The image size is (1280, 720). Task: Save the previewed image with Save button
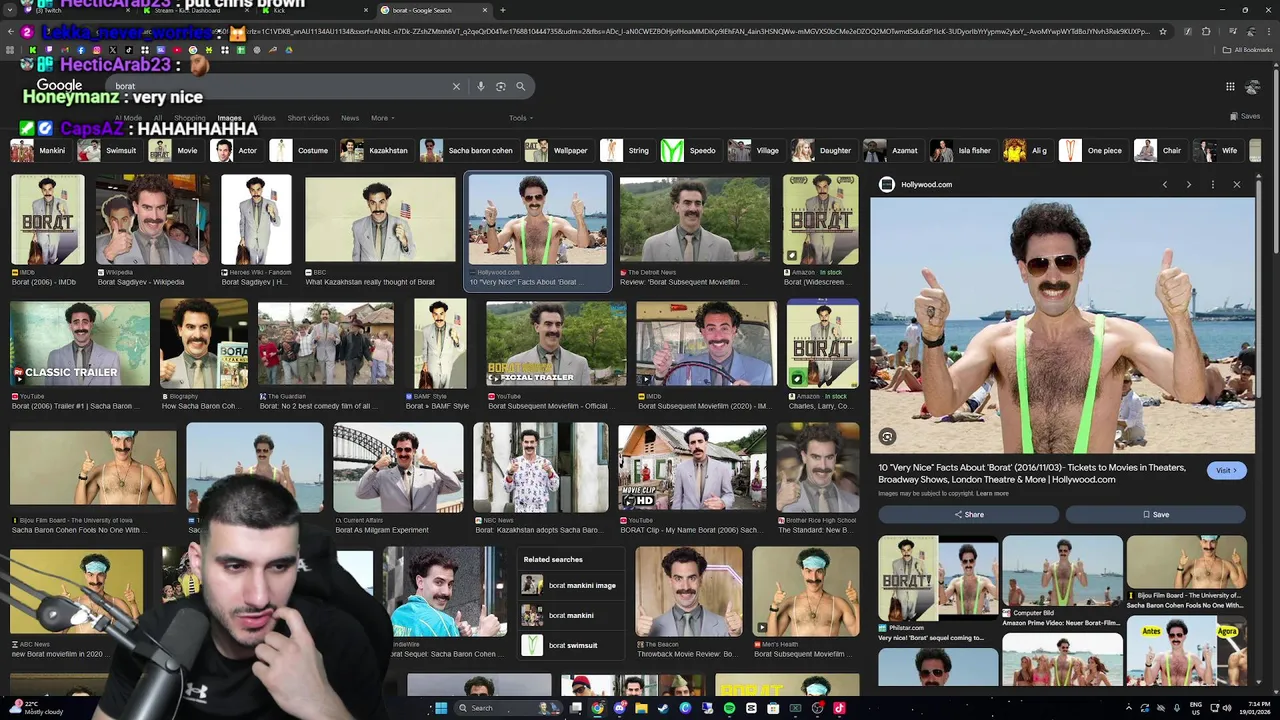[x=1155, y=514]
